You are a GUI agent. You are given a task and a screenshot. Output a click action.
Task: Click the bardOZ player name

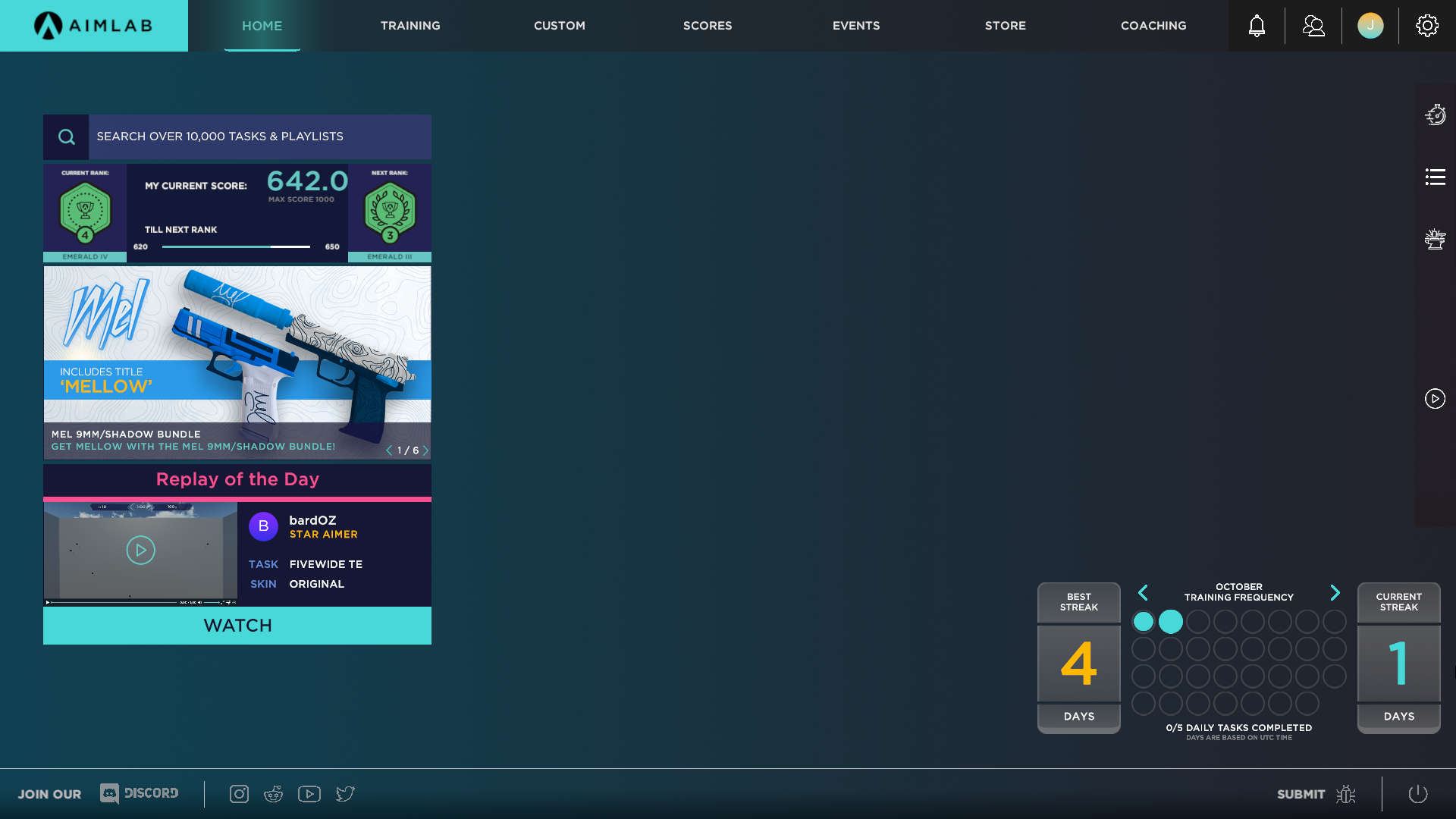pyautogui.click(x=312, y=520)
